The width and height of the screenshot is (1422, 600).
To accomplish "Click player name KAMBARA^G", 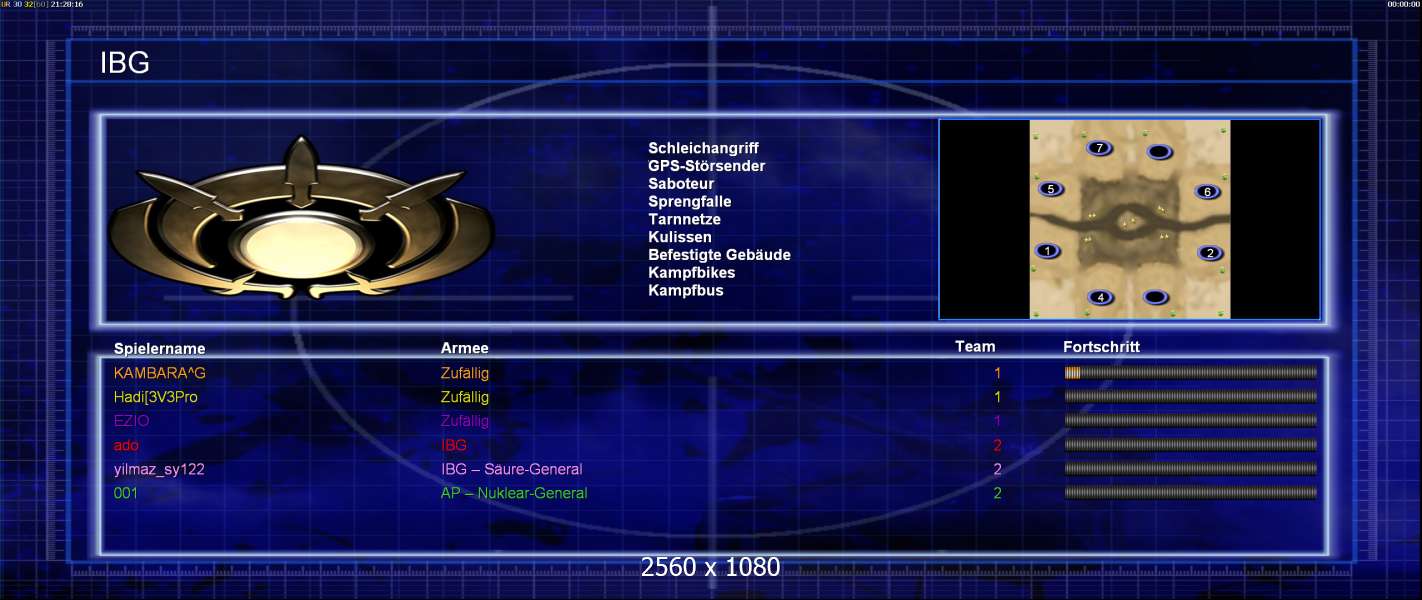I will (160, 373).
